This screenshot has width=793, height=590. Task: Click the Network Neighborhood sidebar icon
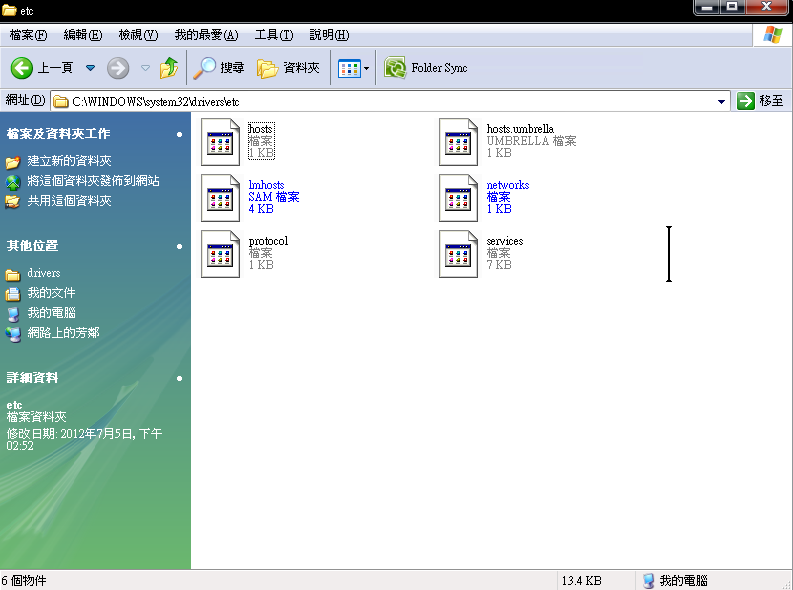[x=13, y=334]
